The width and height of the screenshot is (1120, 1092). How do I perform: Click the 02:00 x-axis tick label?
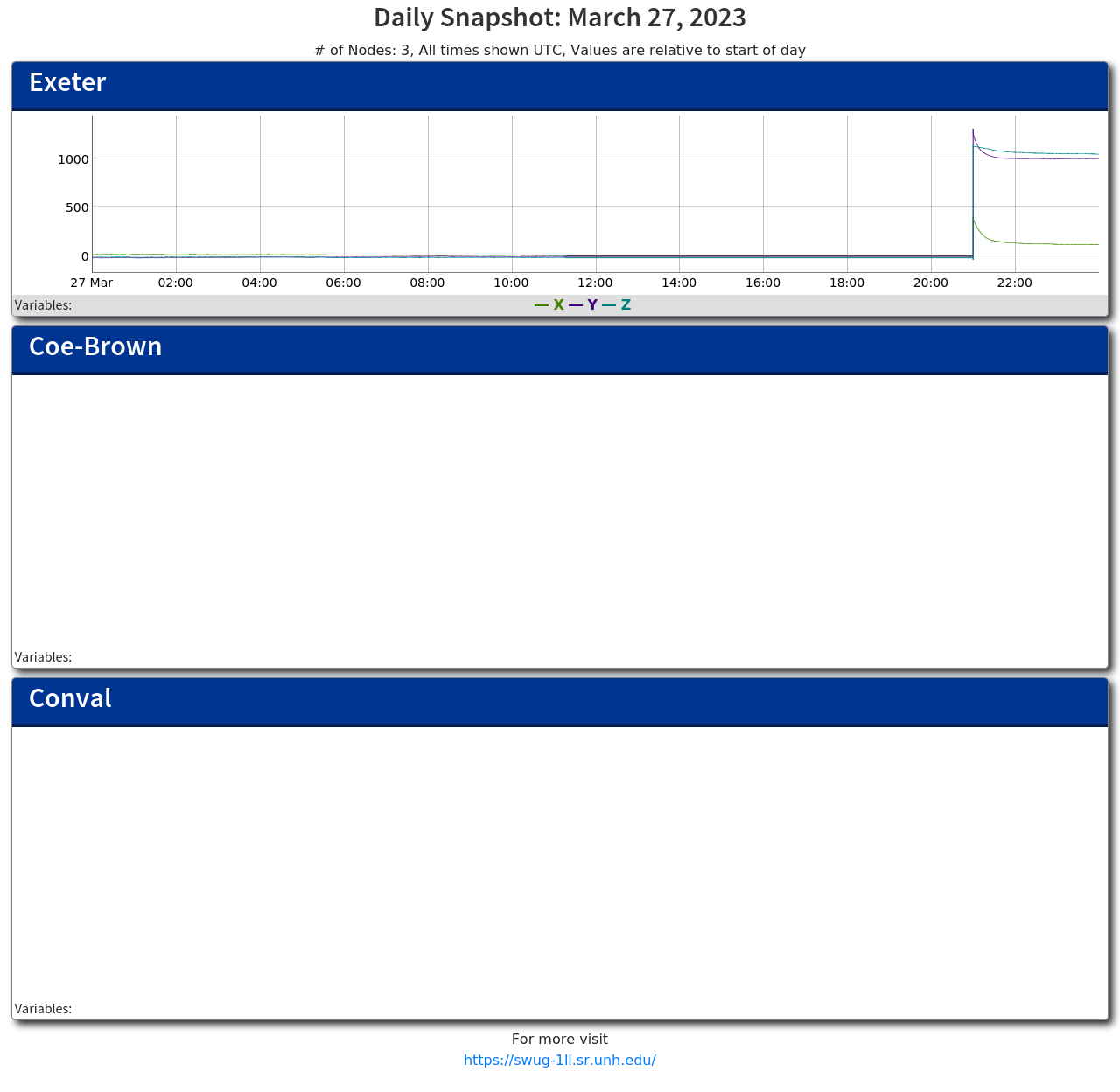tap(176, 283)
